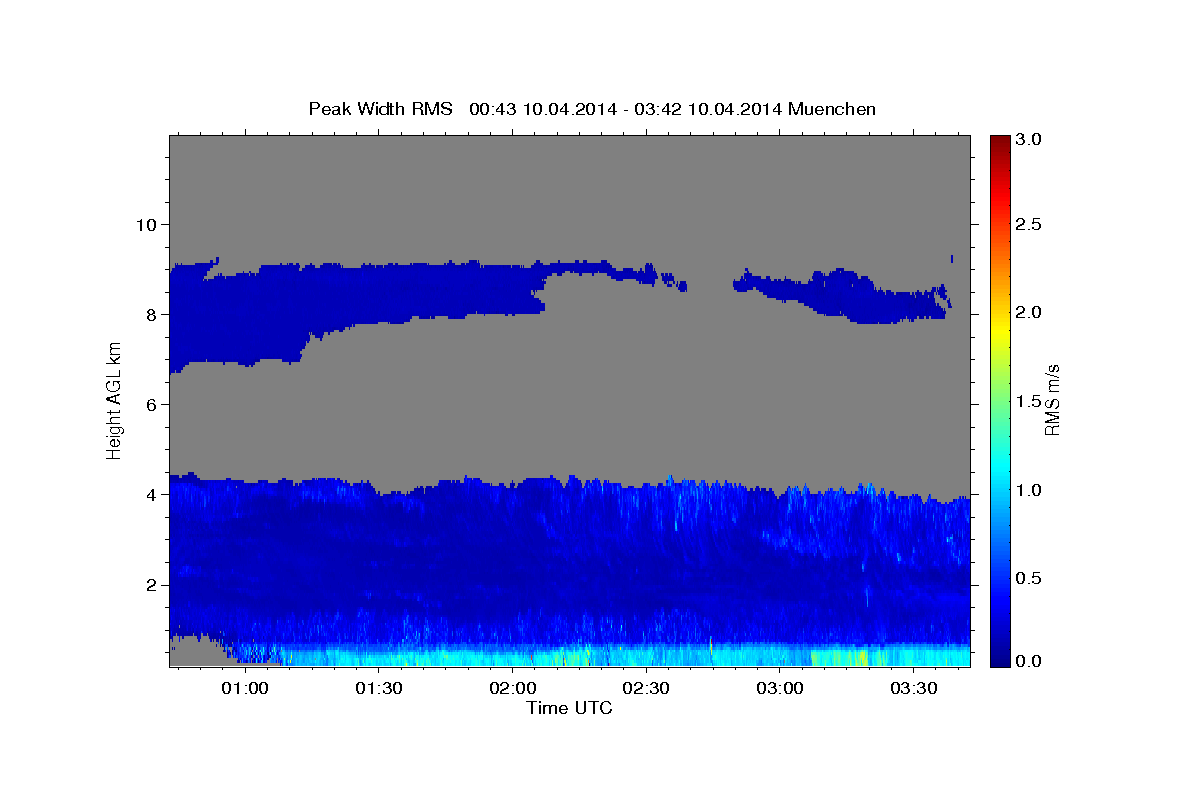Click the colorbar value '0.5'
This screenshot has height=800, width=1200.
point(1029,578)
